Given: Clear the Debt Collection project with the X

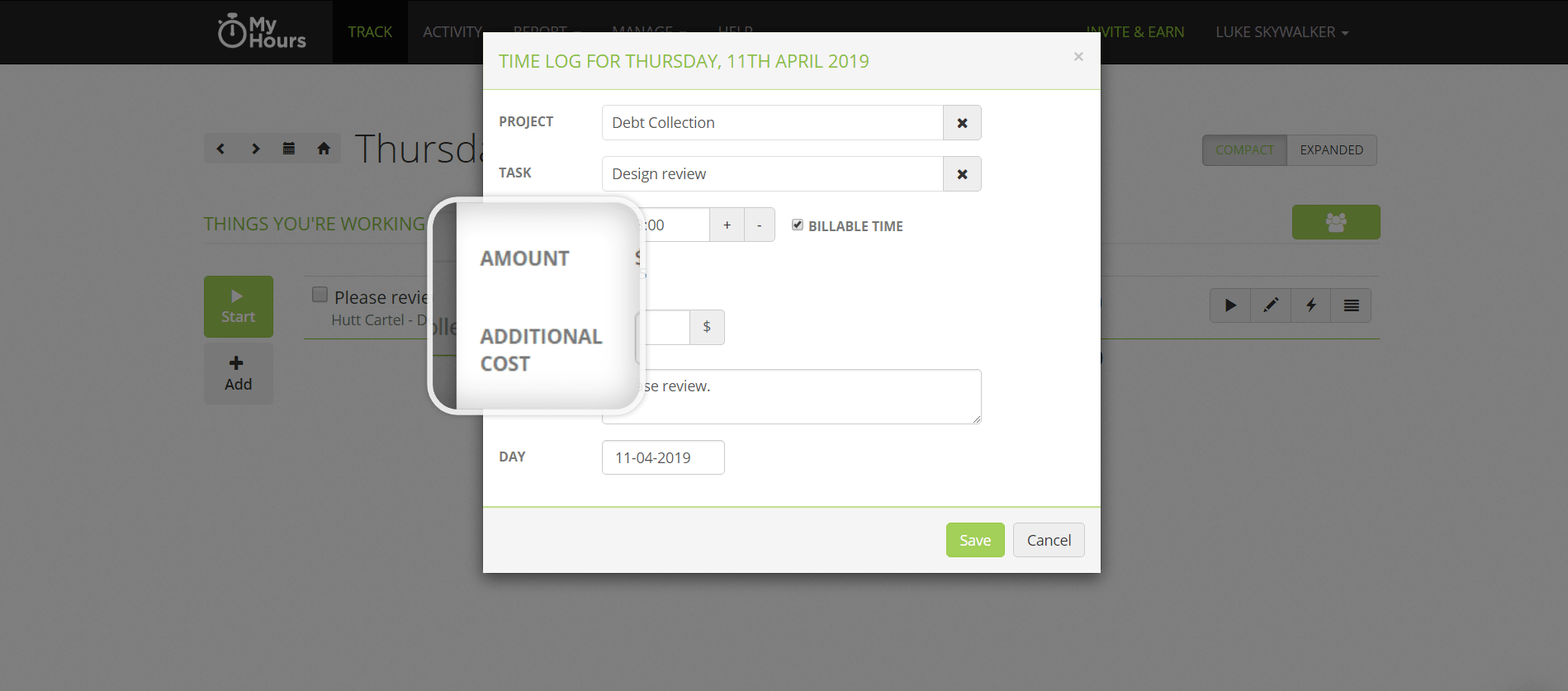Looking at the screenshot, I should [961, 122].
